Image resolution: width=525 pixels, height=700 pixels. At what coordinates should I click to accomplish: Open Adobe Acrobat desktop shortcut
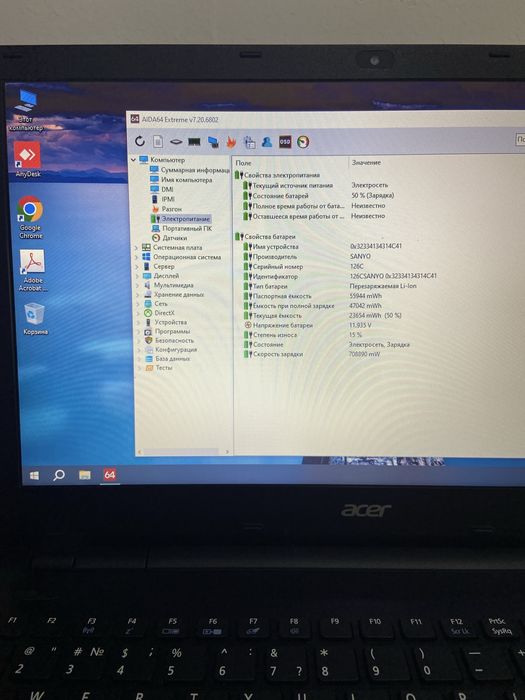pos(33,271)
